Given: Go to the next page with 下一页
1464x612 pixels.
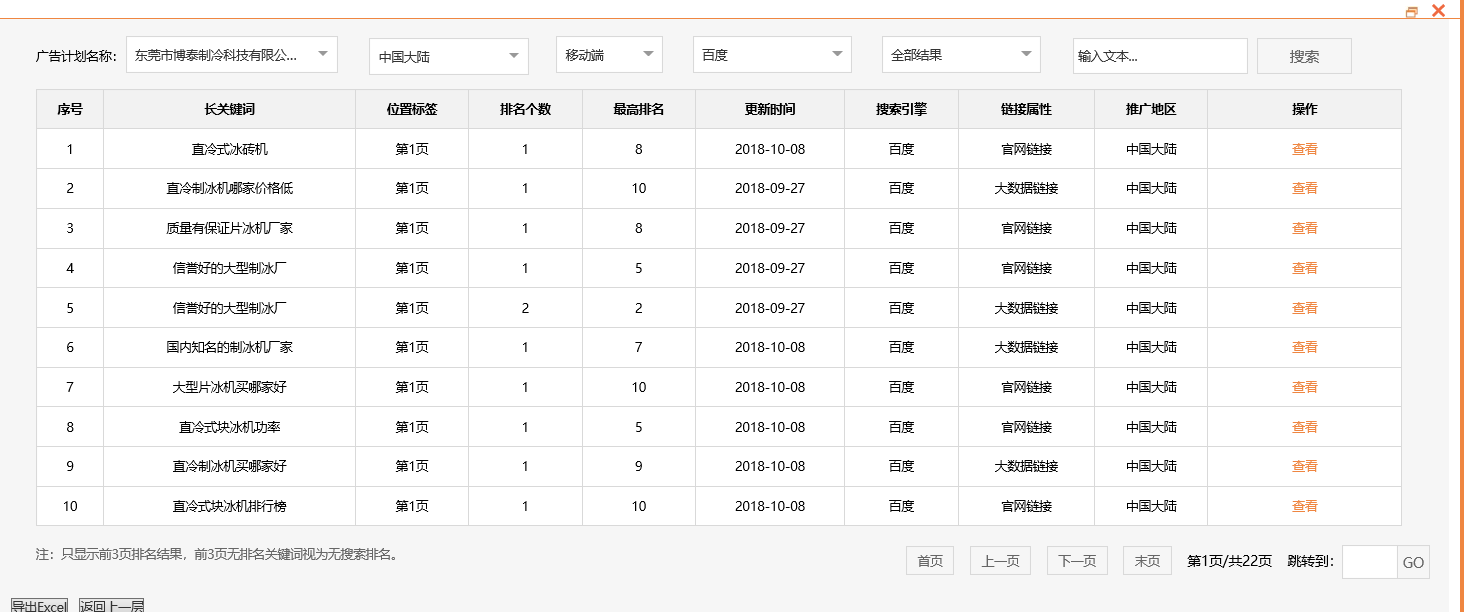Looking at the screenshot, I should pyautogui.click(x=1076, y=560).
